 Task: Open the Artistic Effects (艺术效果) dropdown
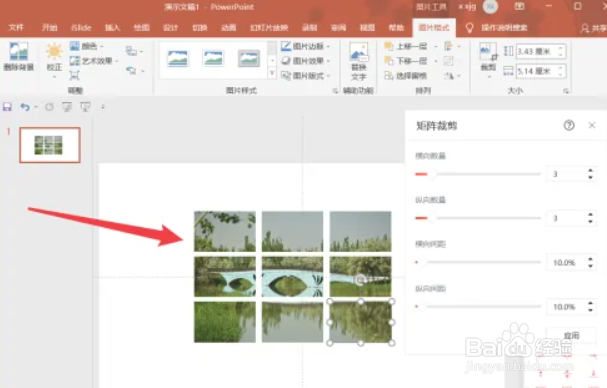point(94,61)
